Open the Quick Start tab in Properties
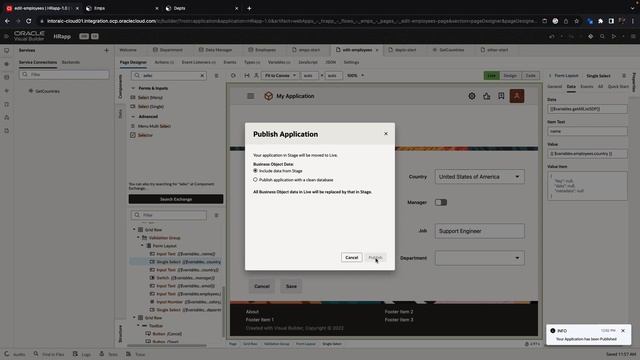640x360 pixels. (x=618, y=87)
